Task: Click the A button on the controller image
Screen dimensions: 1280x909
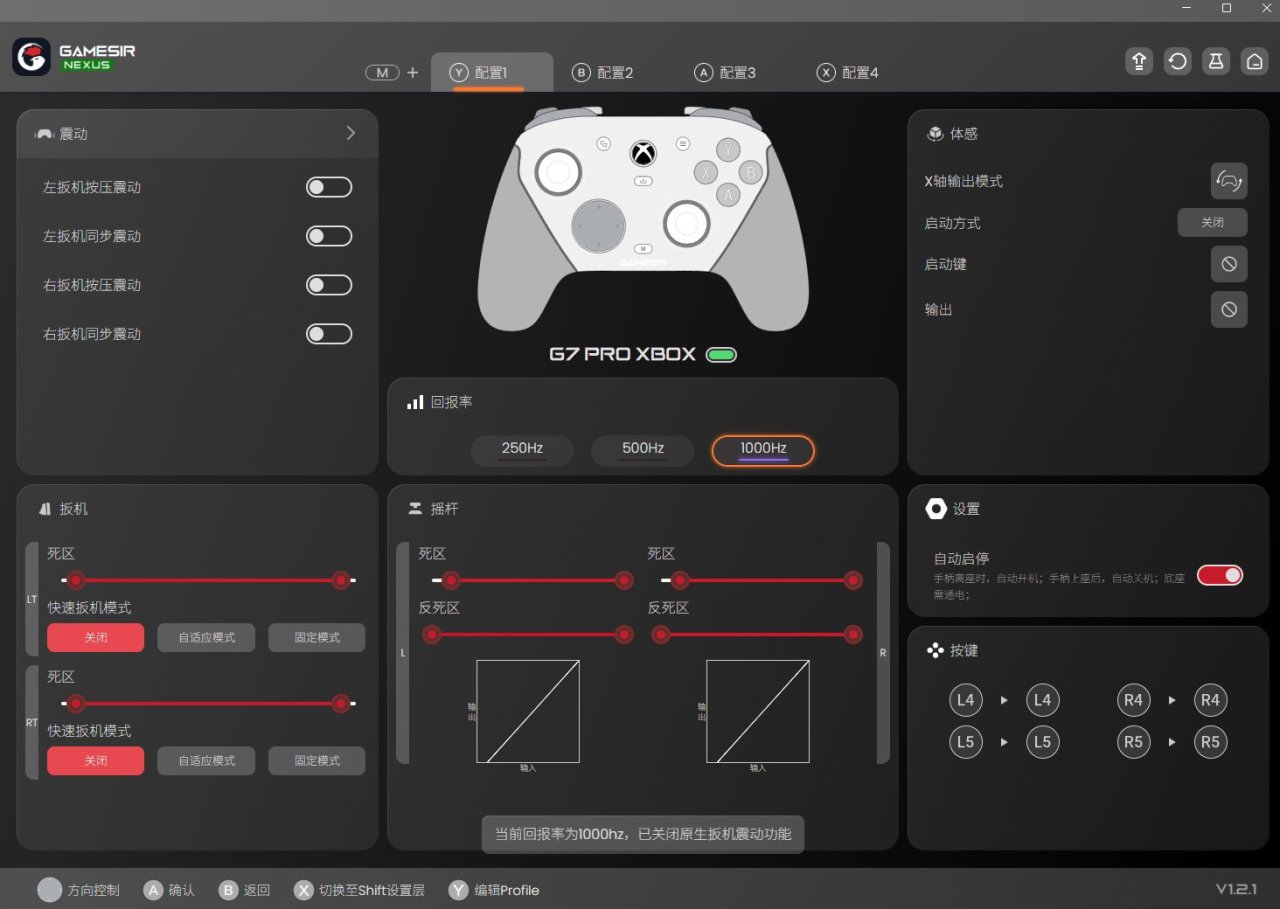Action: [x=729, y=193]
